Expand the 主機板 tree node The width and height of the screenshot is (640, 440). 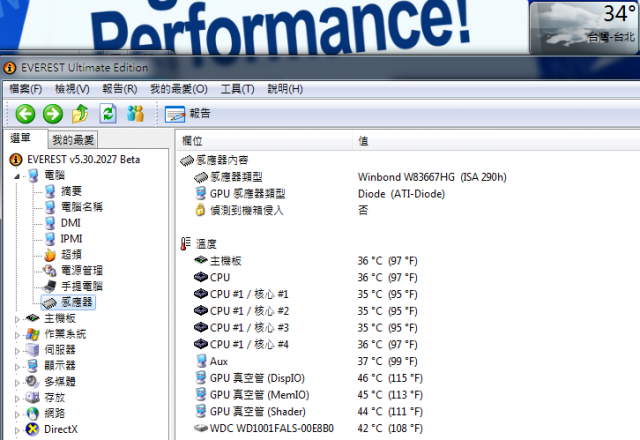coord(17,319)
